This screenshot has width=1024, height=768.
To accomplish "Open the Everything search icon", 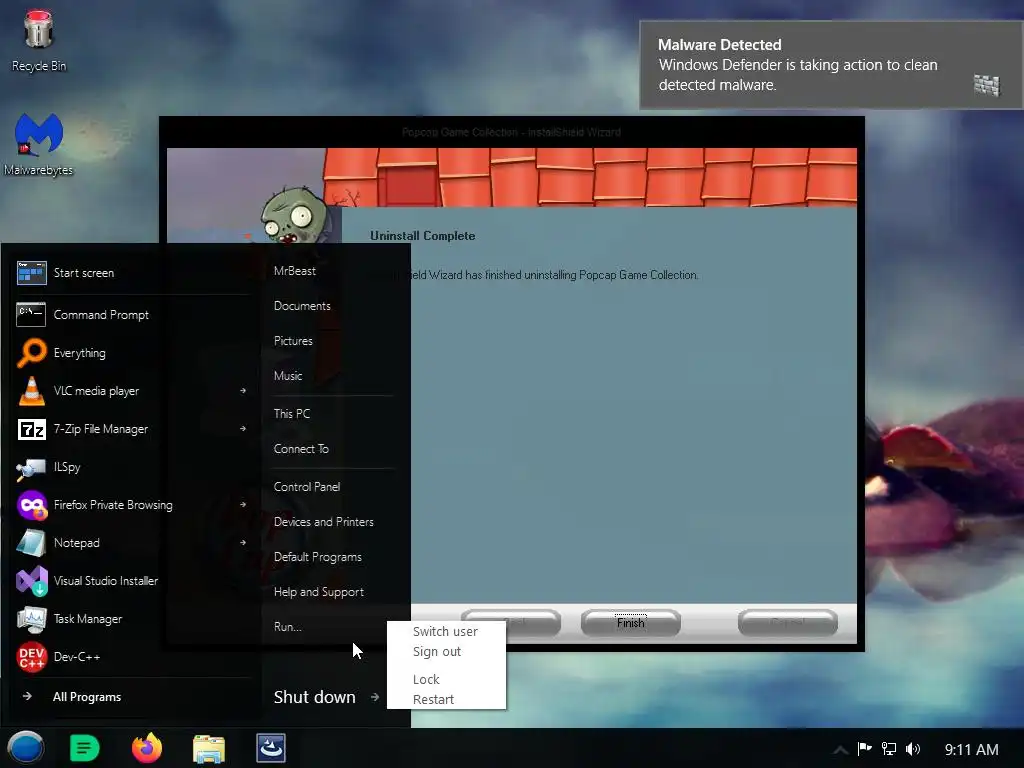I will tap(31, 353).
